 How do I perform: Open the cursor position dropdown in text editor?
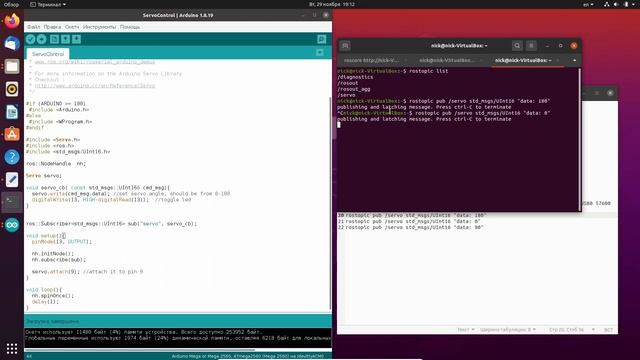571,329
